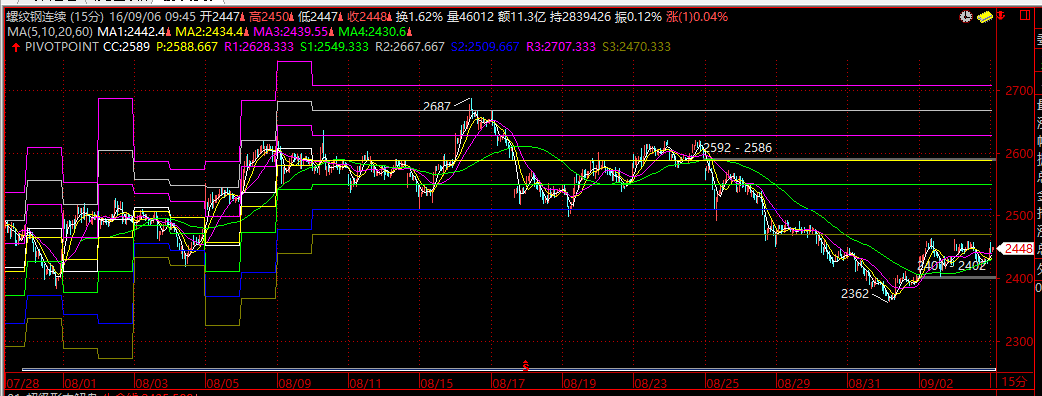Click the 2592 - 2586 annotation
Screen dimensions: 1042x396
tap(737, 148)
